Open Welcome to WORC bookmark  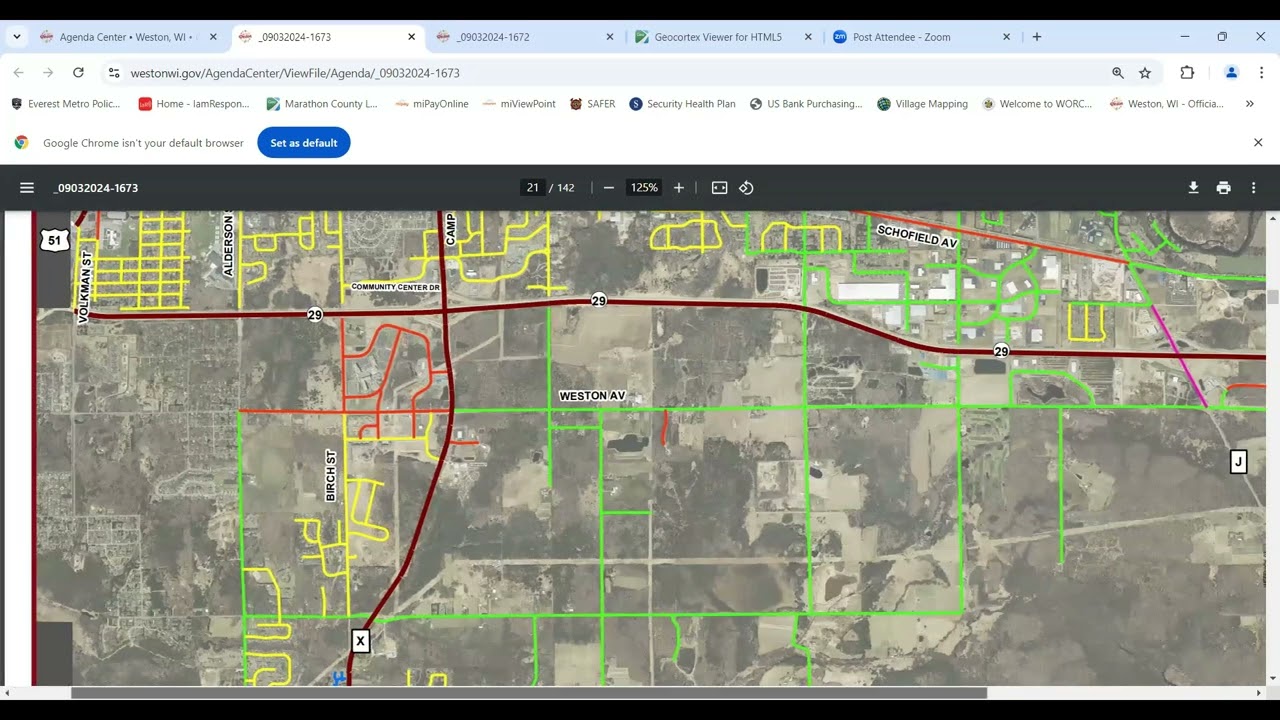point(1037,104)
